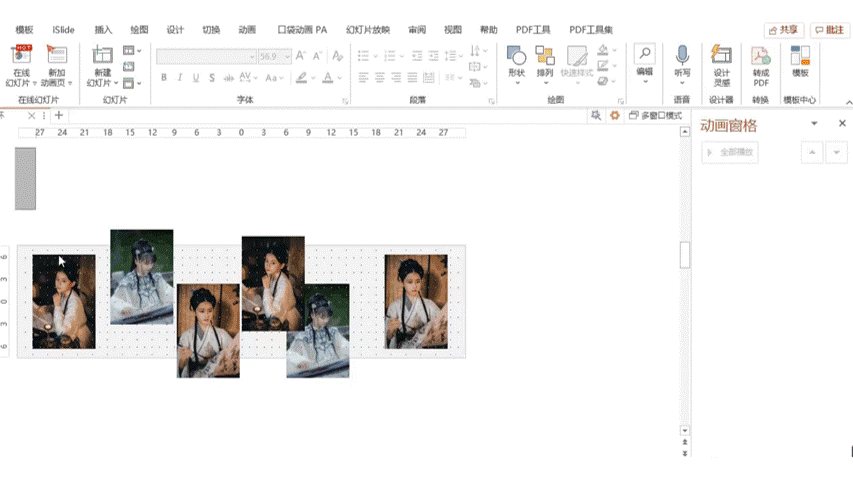Viewport: 853px width, 480px height.
Task: Switch to the 设计 design tab
Action: click(x=175, y=30)
